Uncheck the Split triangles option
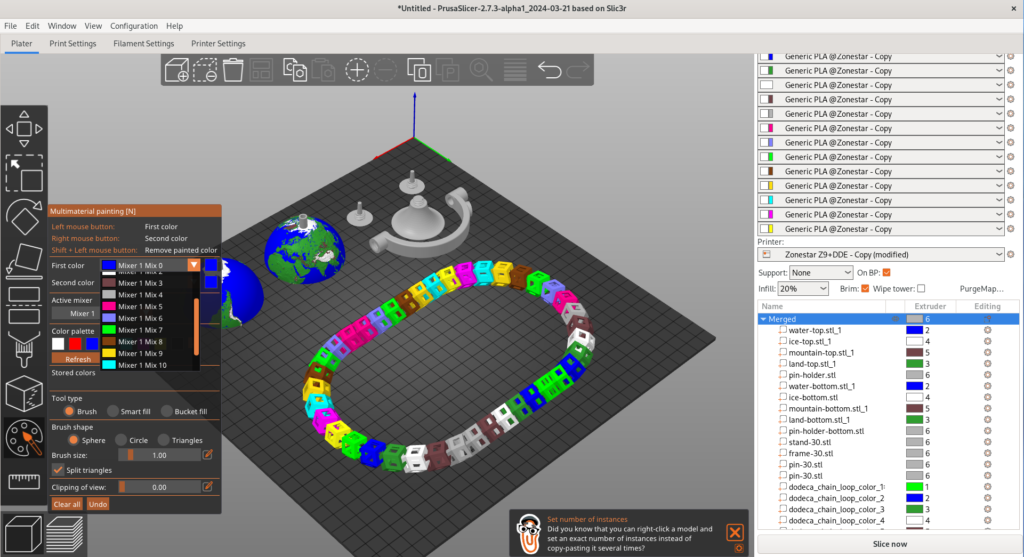 click(58, 469)
